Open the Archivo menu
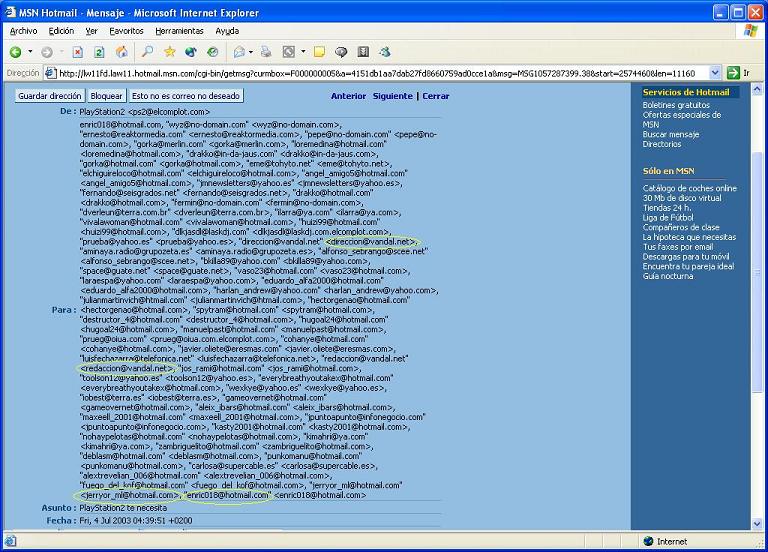The height and width of the screenshot is (552, 768). pyautogui.click(x=23, y=31)
